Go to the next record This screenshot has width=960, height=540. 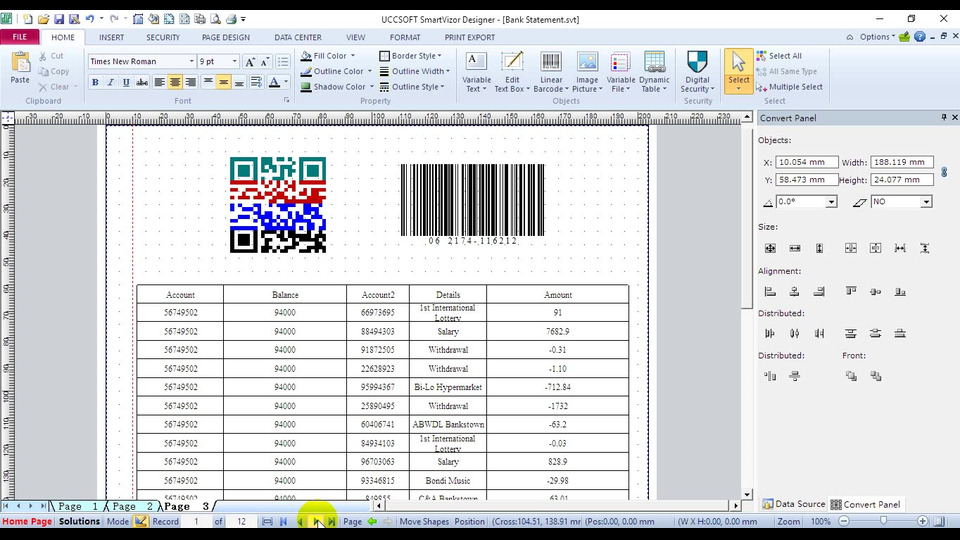317,522
